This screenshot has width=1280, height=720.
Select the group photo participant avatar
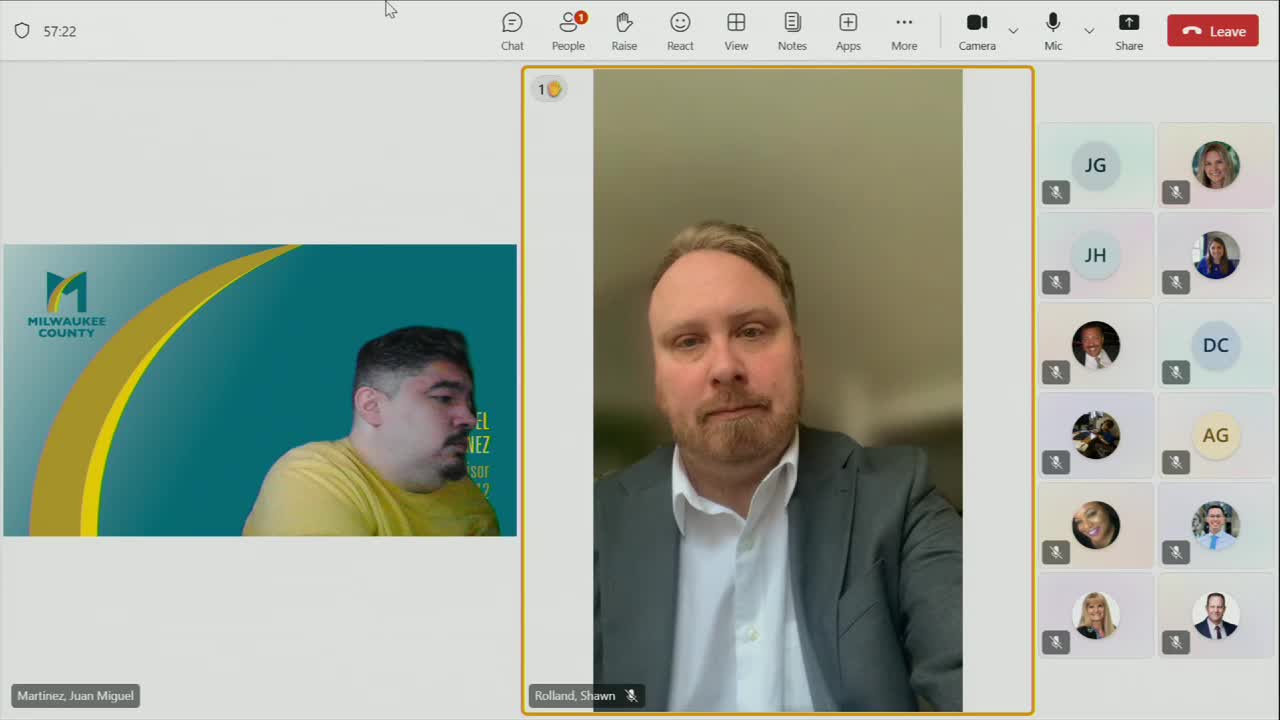[1096, 435]
